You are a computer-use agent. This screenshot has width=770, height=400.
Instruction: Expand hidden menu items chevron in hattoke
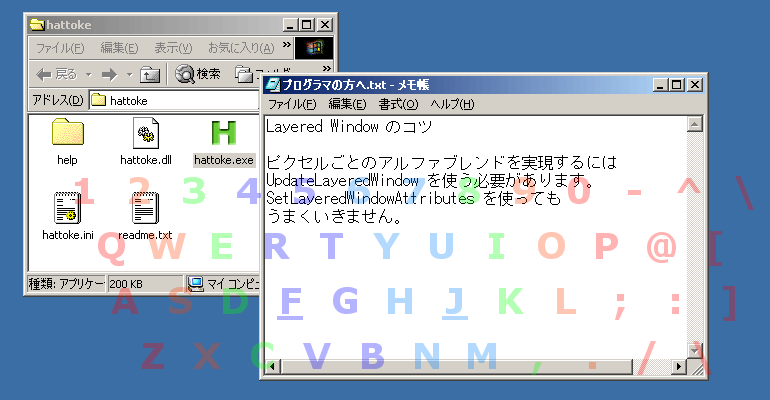[287, 45]
